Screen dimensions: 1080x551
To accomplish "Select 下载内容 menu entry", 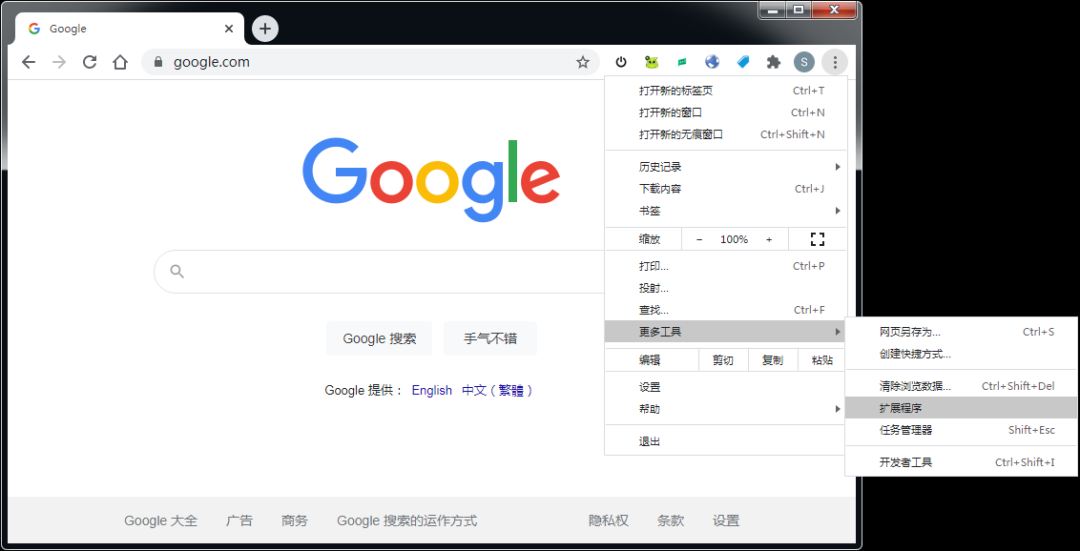I will point(726,189).
